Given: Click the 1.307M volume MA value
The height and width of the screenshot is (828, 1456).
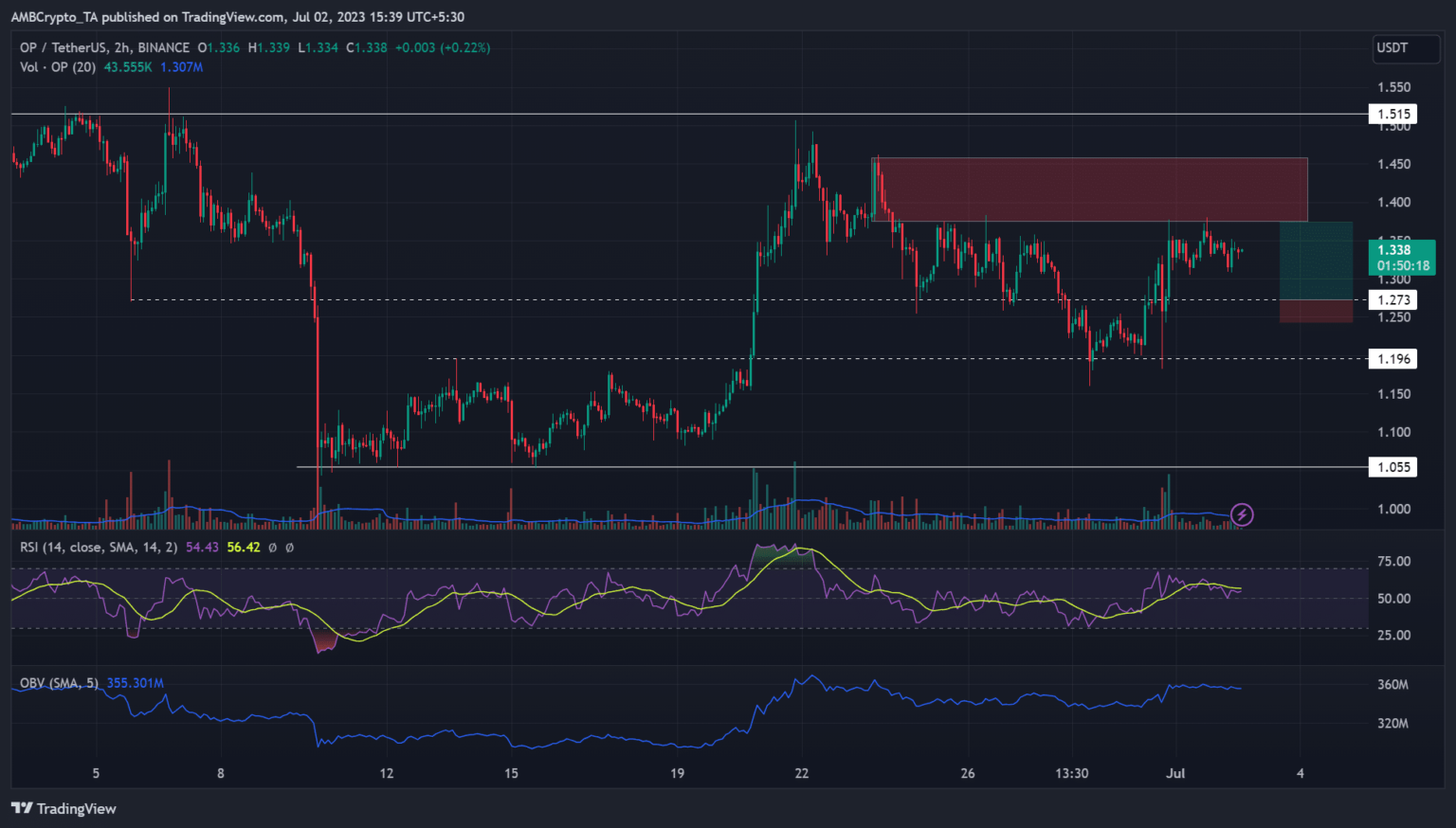Looking at the screenshot, I should (181, 67).
